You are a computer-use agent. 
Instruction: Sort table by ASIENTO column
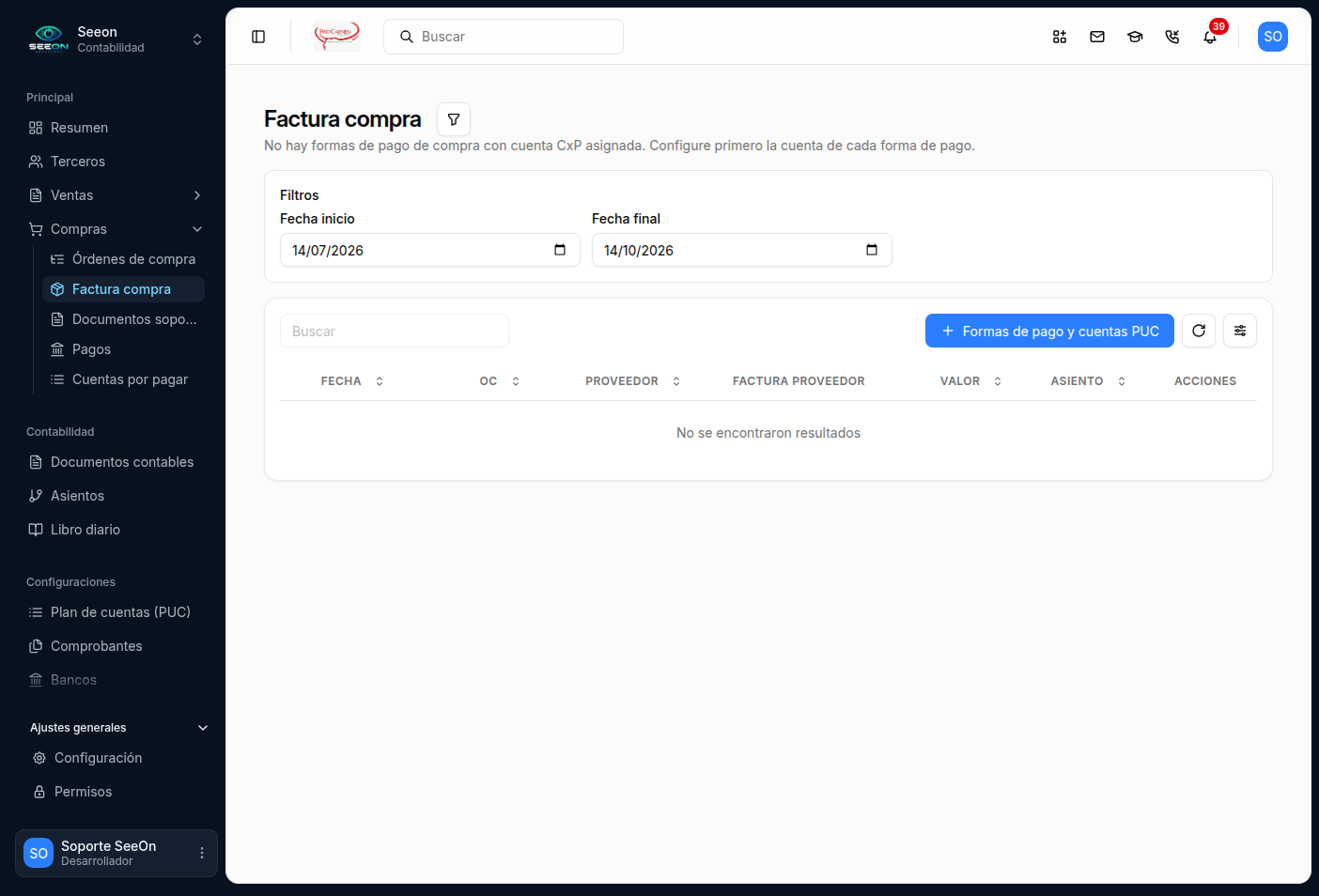[1088, 381]
